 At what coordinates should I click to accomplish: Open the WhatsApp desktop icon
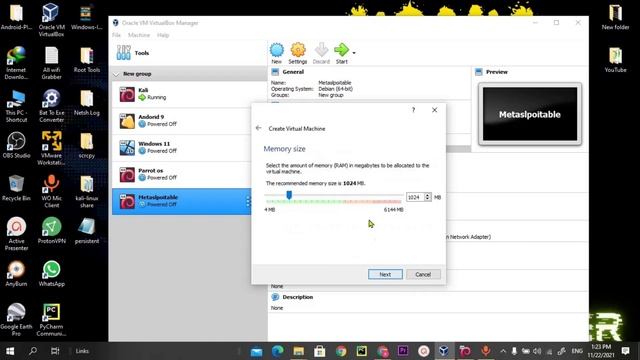coord(51,273)
